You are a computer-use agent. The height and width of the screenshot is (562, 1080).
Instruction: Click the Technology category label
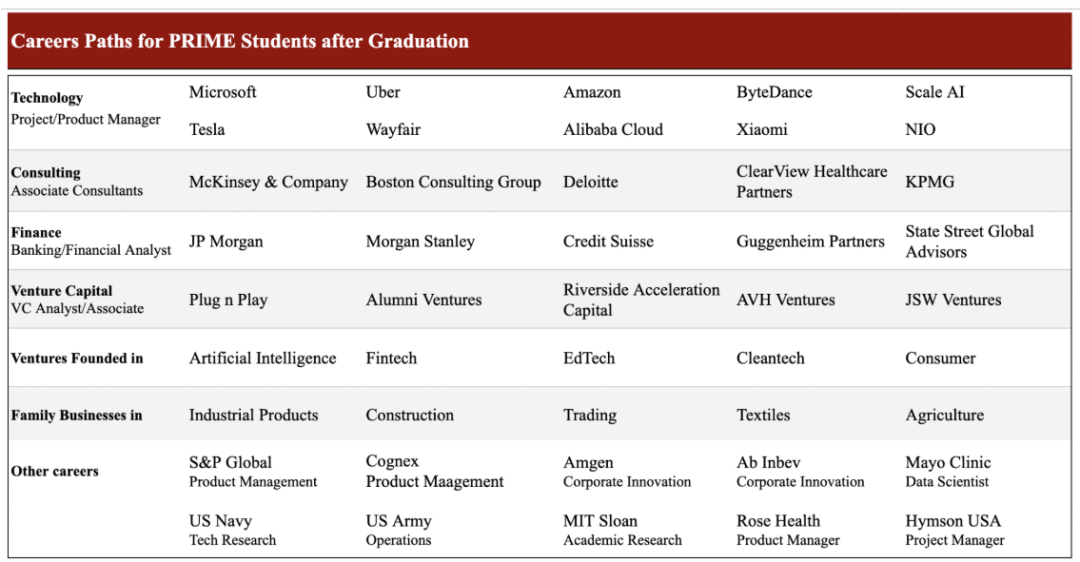47,98
